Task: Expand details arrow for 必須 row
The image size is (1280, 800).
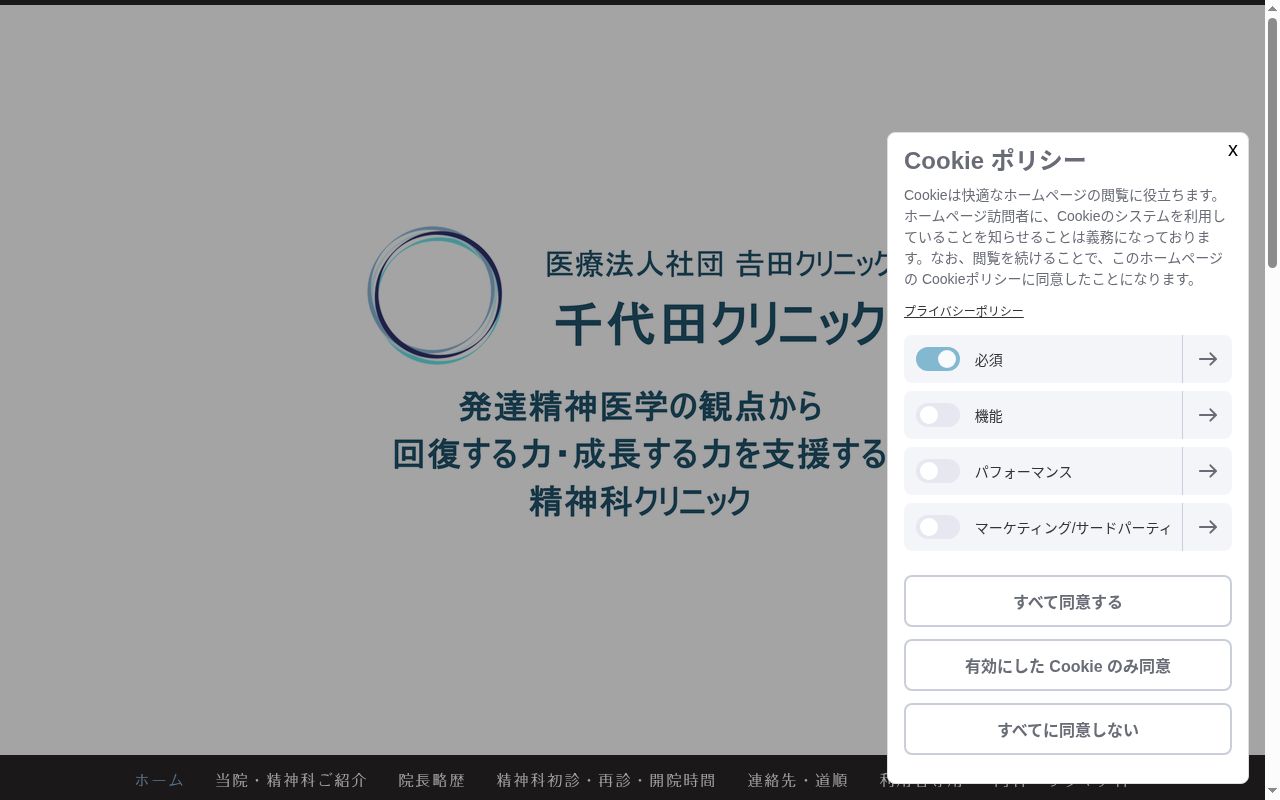Action: (1207, 359)
